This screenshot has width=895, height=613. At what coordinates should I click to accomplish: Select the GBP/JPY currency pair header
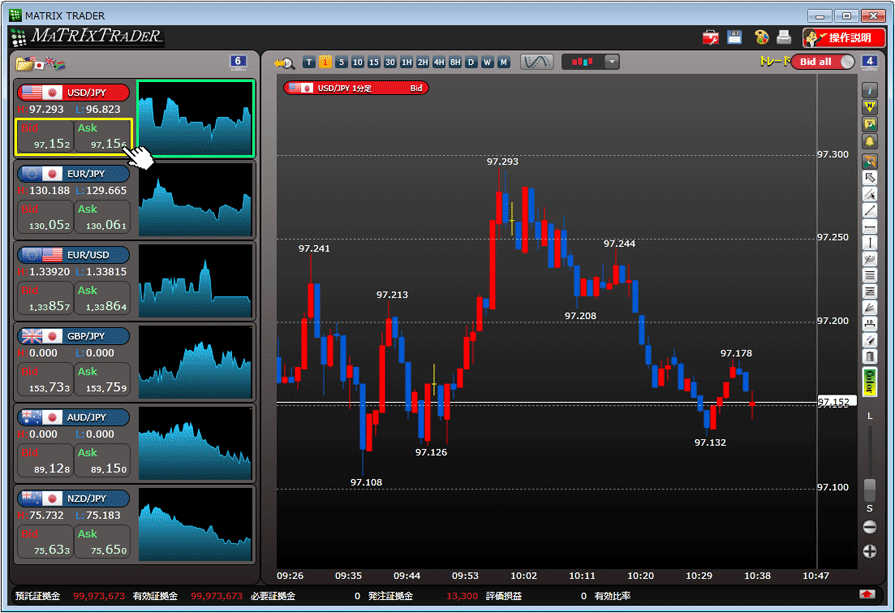click(x=74, y=336)
